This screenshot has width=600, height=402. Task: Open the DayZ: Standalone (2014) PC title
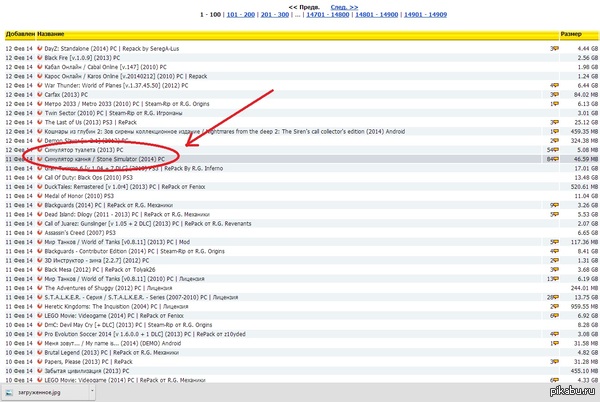[112, 49]
